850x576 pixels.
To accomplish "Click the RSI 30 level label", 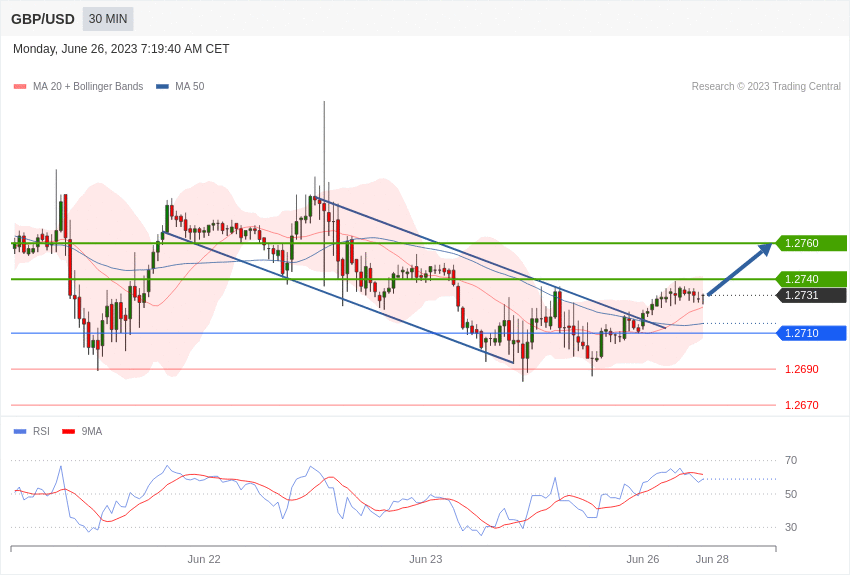I will [x=791, y=527].
